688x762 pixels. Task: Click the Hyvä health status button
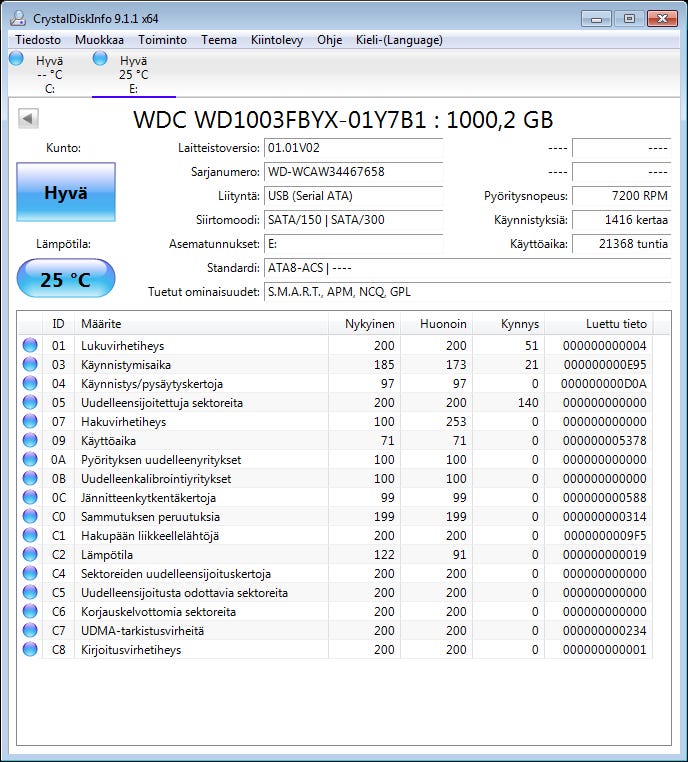click(x=66, y=192)
